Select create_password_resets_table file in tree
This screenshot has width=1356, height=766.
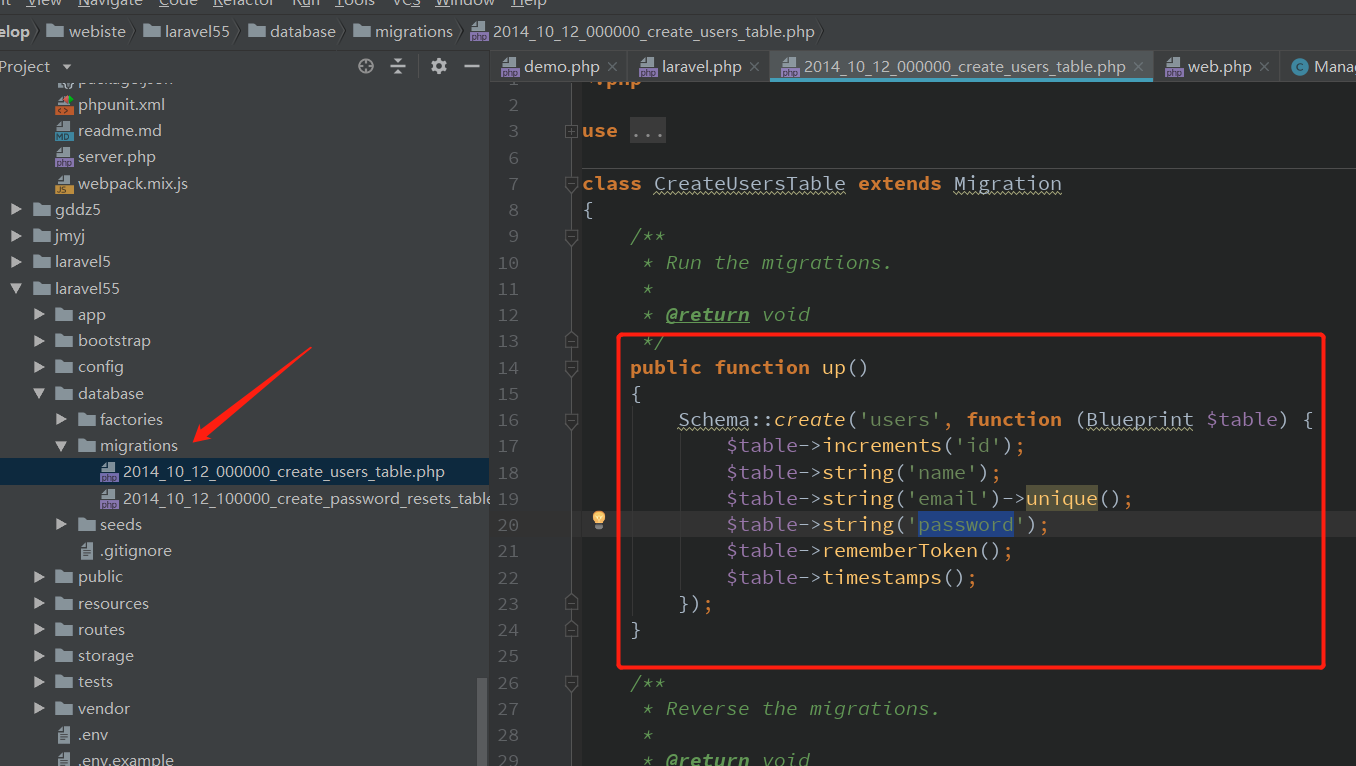tap(308, 498)
